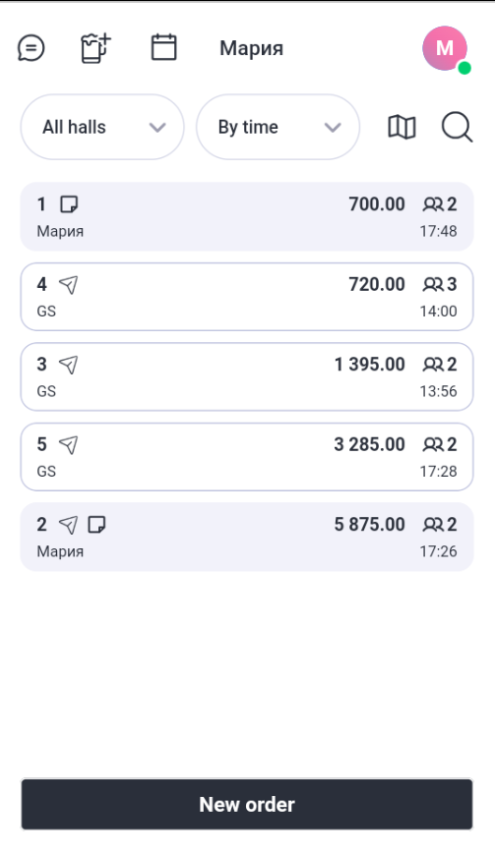The height and width of the screenshot is (852, 495).
Task: Click the note icon on order 1
Action: click(69, 204)
